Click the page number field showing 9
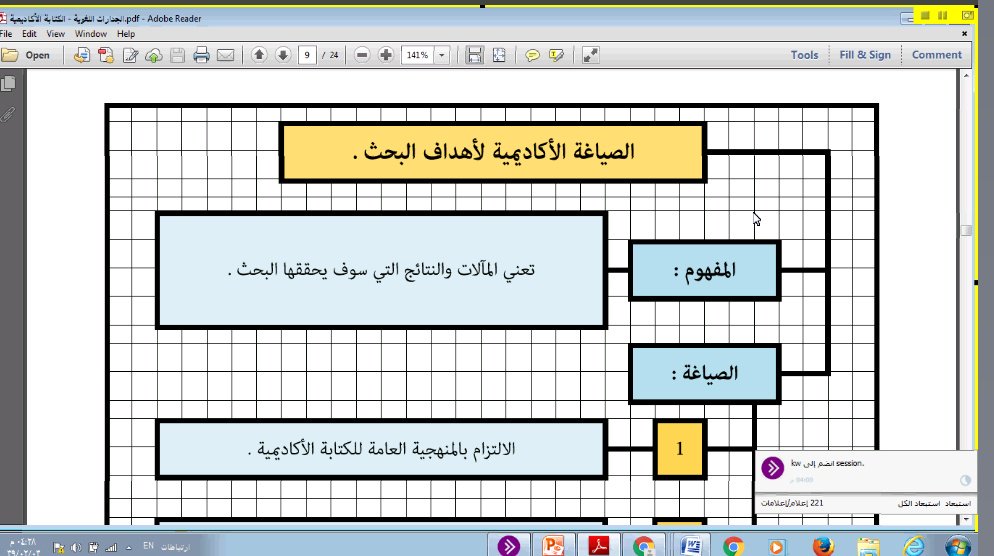The image size is (994, 556). [307, 55]
